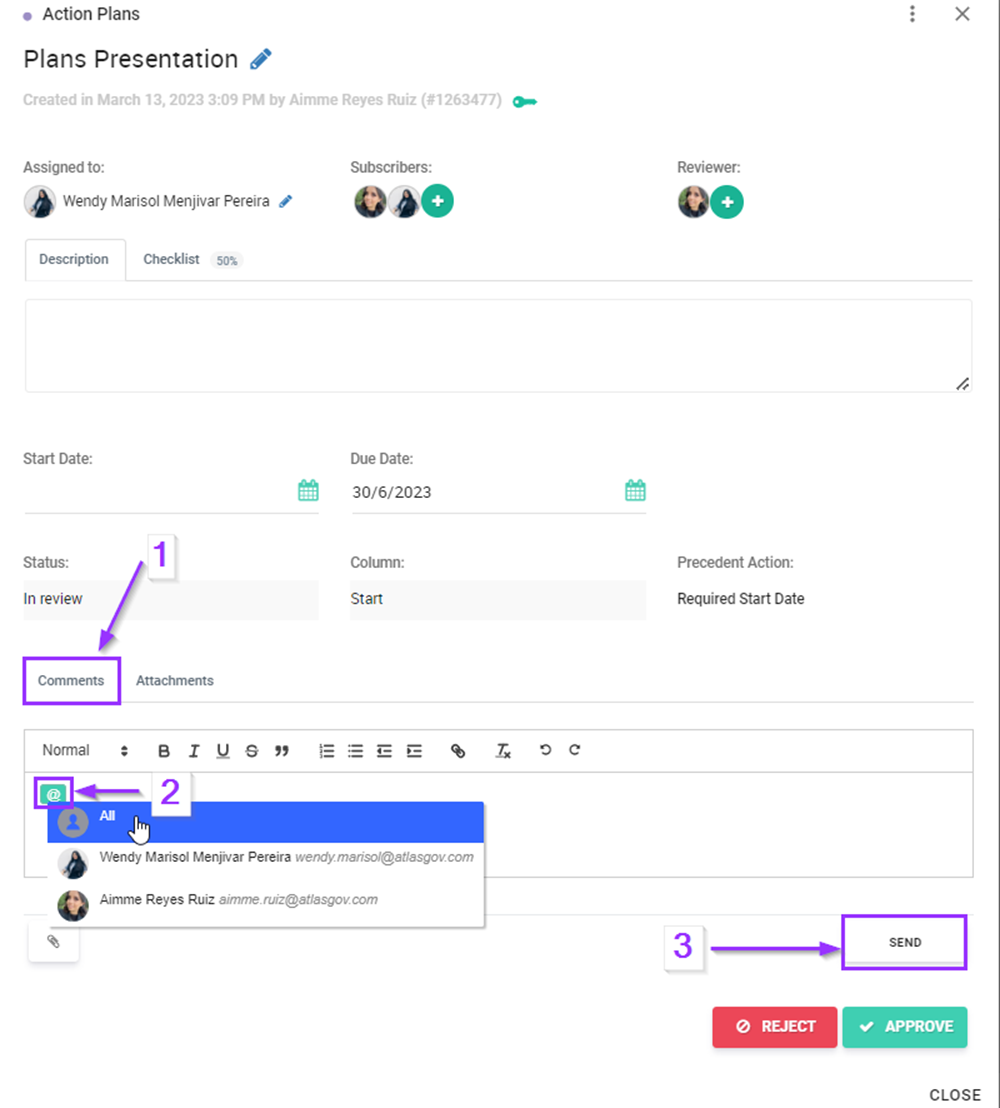This screenshot has height=1108, width=1000.
Task: Open the calendar picker for Due Date
Action: pos(634,490)
